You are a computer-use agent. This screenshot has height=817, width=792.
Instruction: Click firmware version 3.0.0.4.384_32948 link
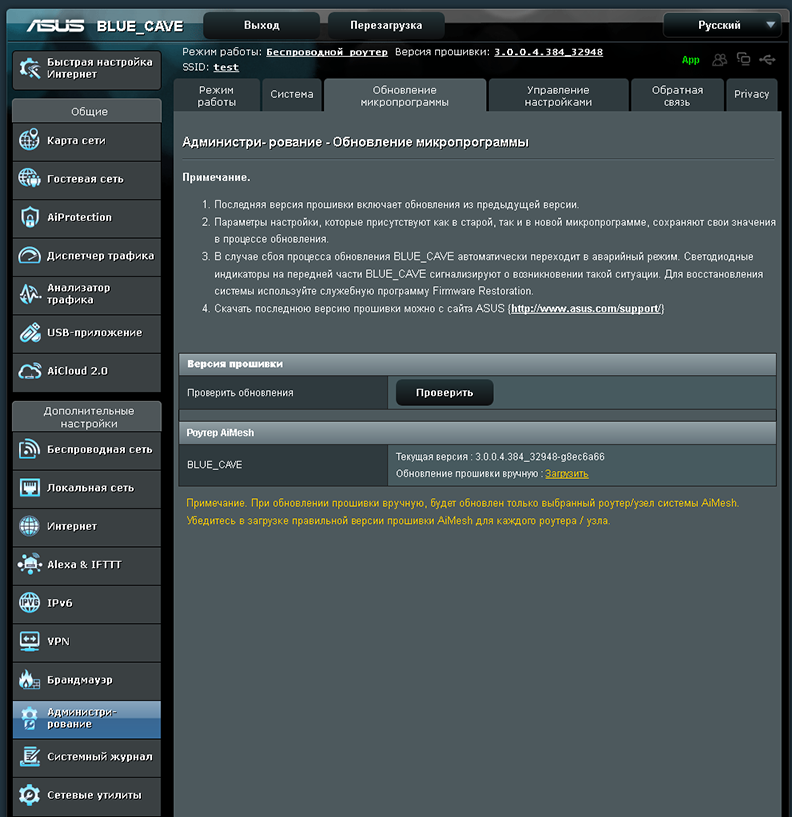548,52
